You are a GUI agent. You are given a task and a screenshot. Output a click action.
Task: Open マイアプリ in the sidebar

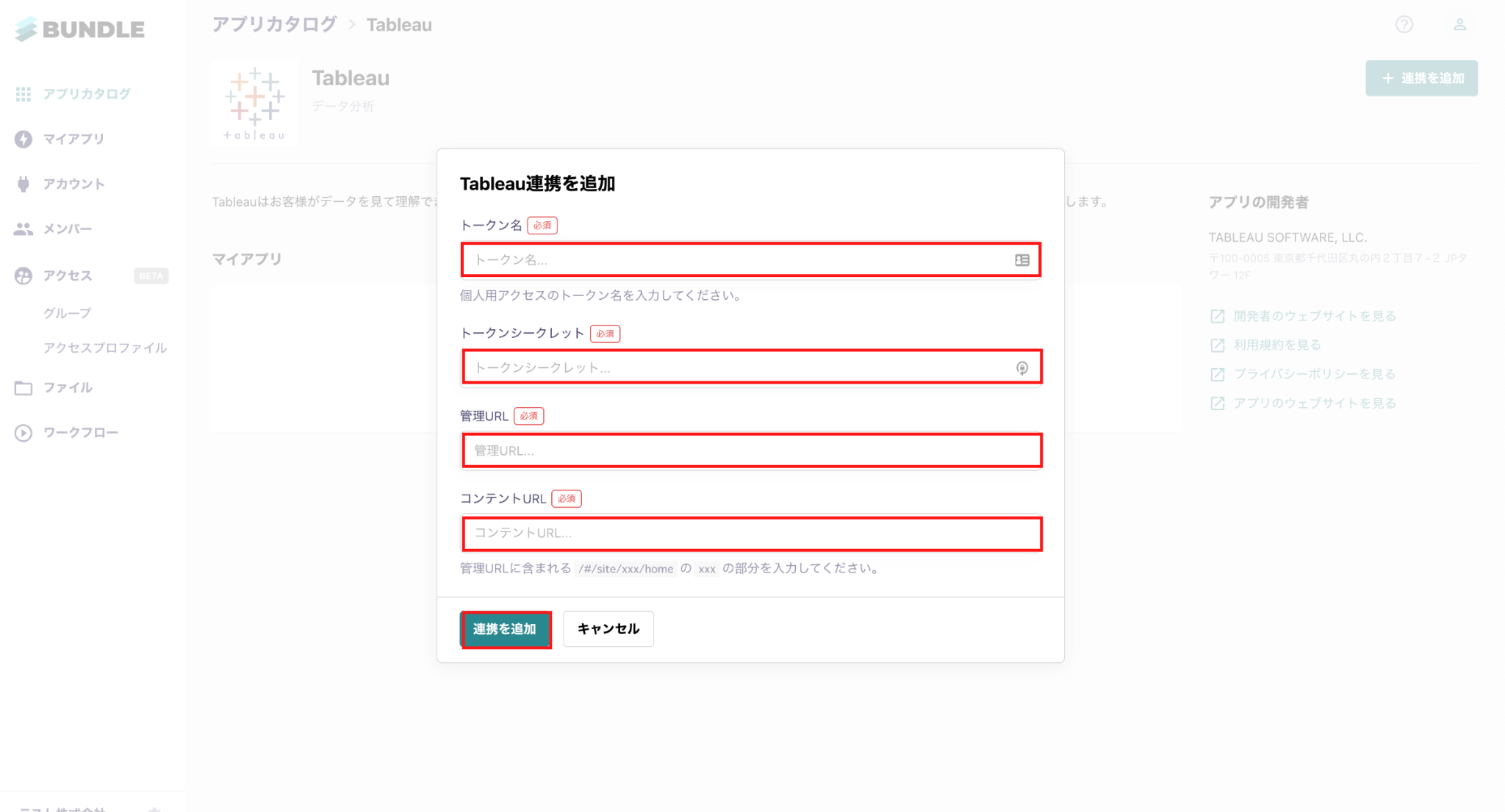pos(73,139)
